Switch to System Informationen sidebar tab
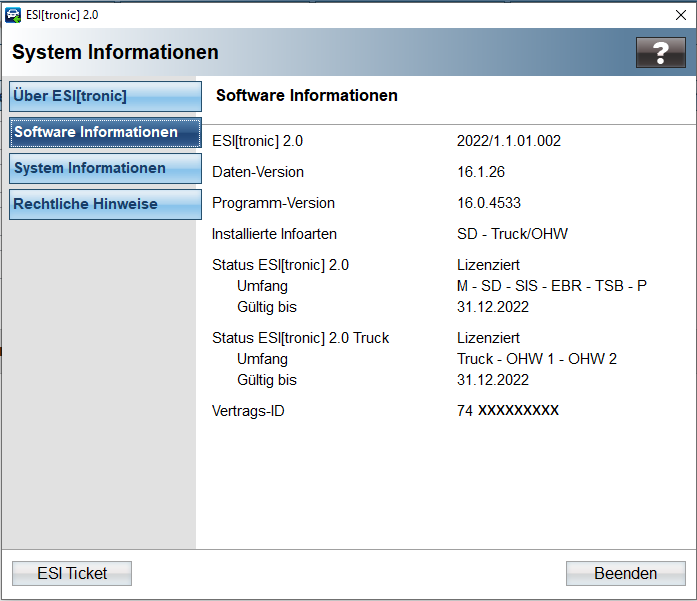The width and height of the screenshot is (697, 601). pyautogui.click(x=105, y=168)
